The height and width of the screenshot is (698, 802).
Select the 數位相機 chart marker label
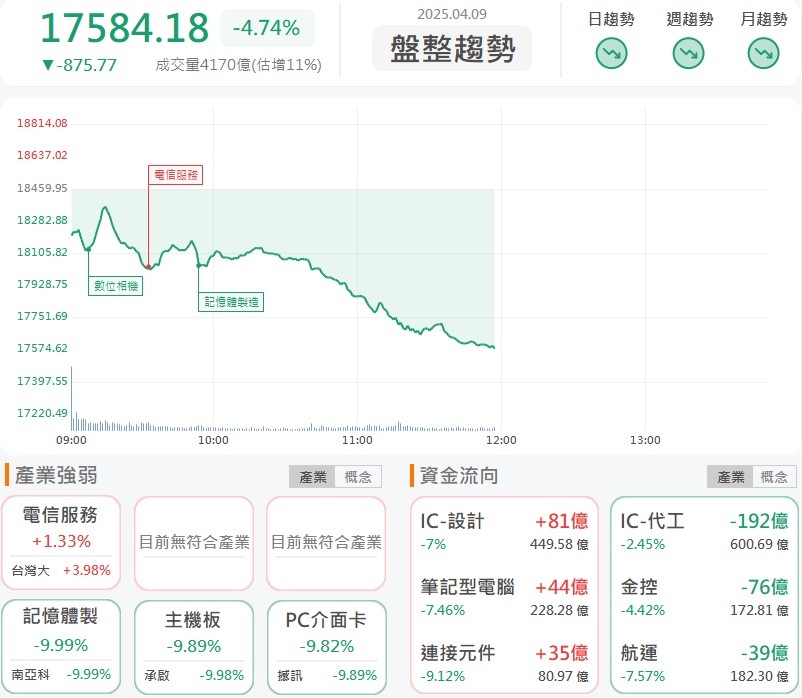[116, 286]
